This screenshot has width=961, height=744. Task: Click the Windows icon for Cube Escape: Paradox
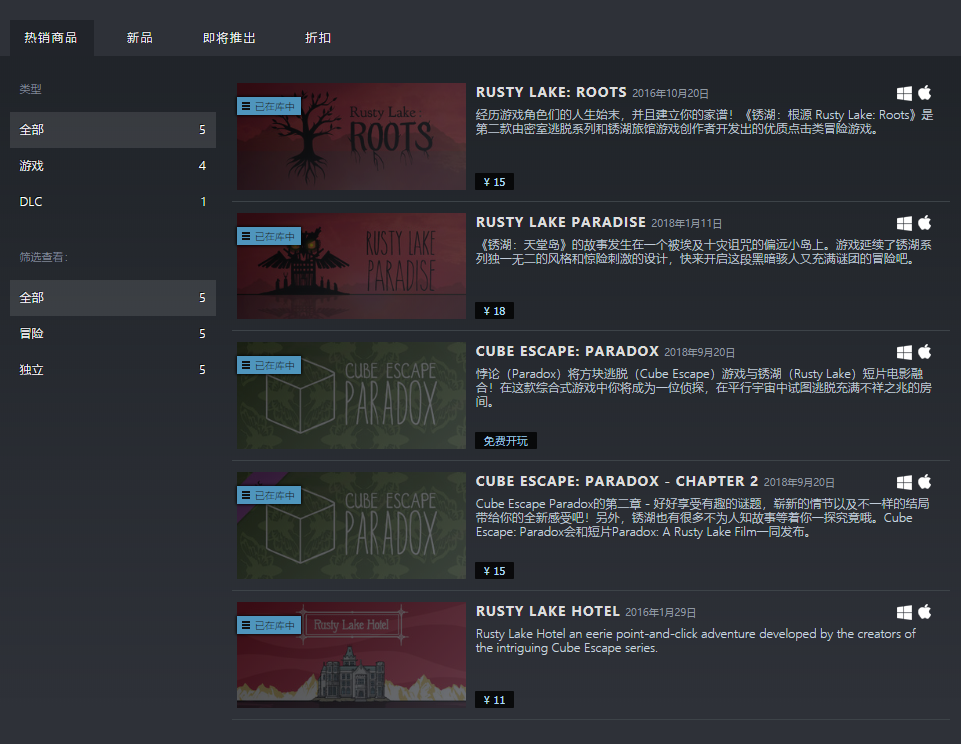click(x=905, y=352)
